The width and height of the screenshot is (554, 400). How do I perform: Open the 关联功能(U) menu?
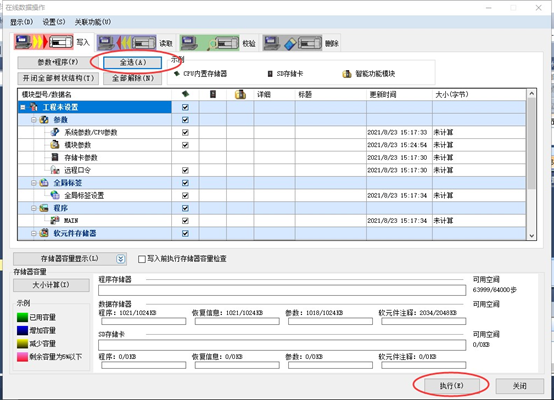[93, 22]
